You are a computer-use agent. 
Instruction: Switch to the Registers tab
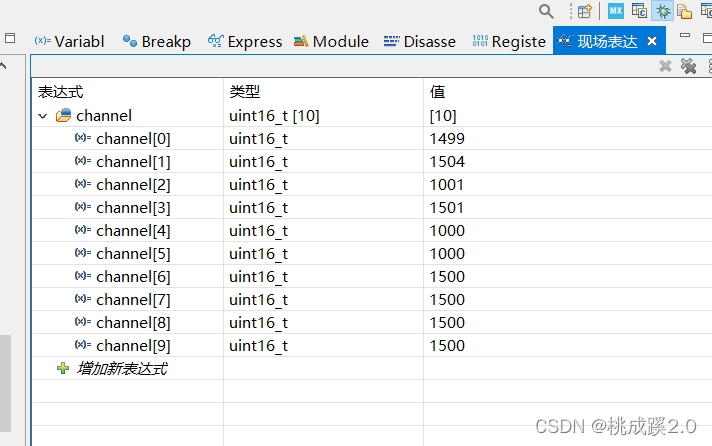click(509, 41)
